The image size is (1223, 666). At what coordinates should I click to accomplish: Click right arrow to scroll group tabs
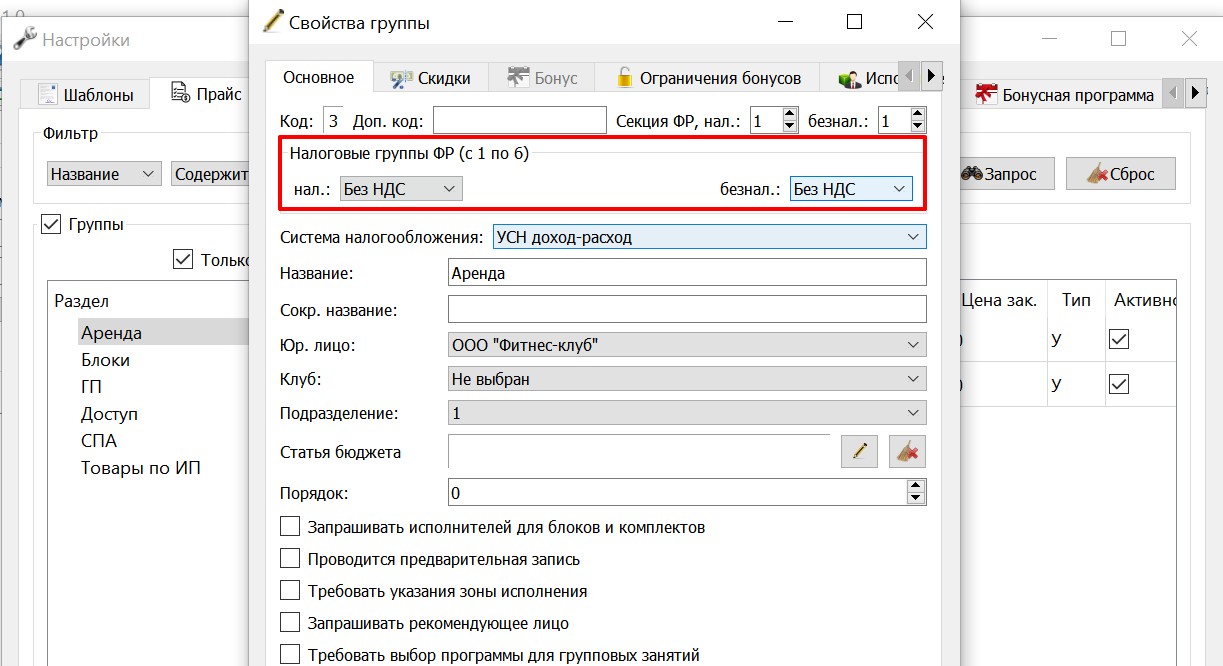[x=932, y=75]
